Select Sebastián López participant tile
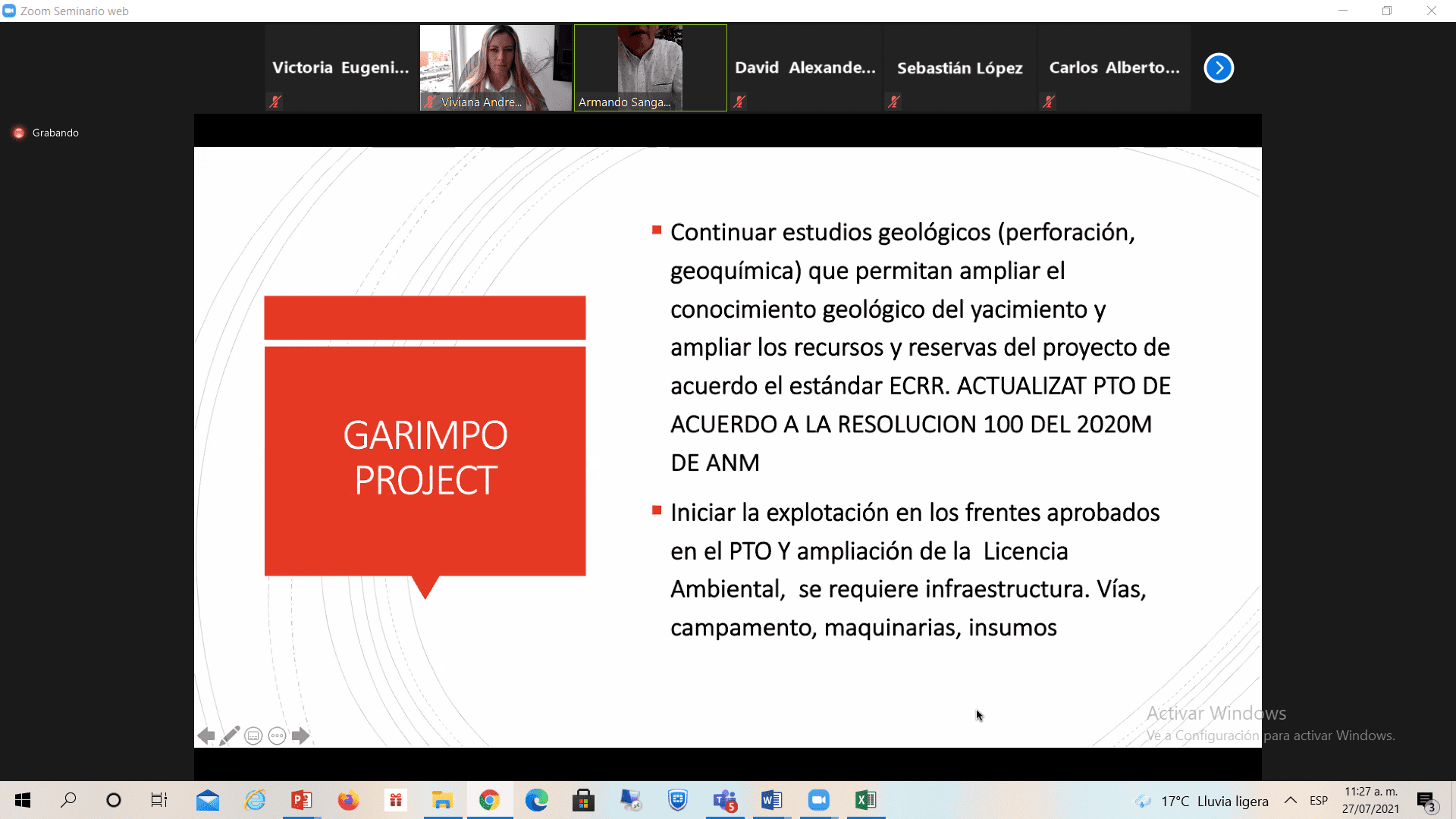1456x819 pixels. click(x=960, y=67)
